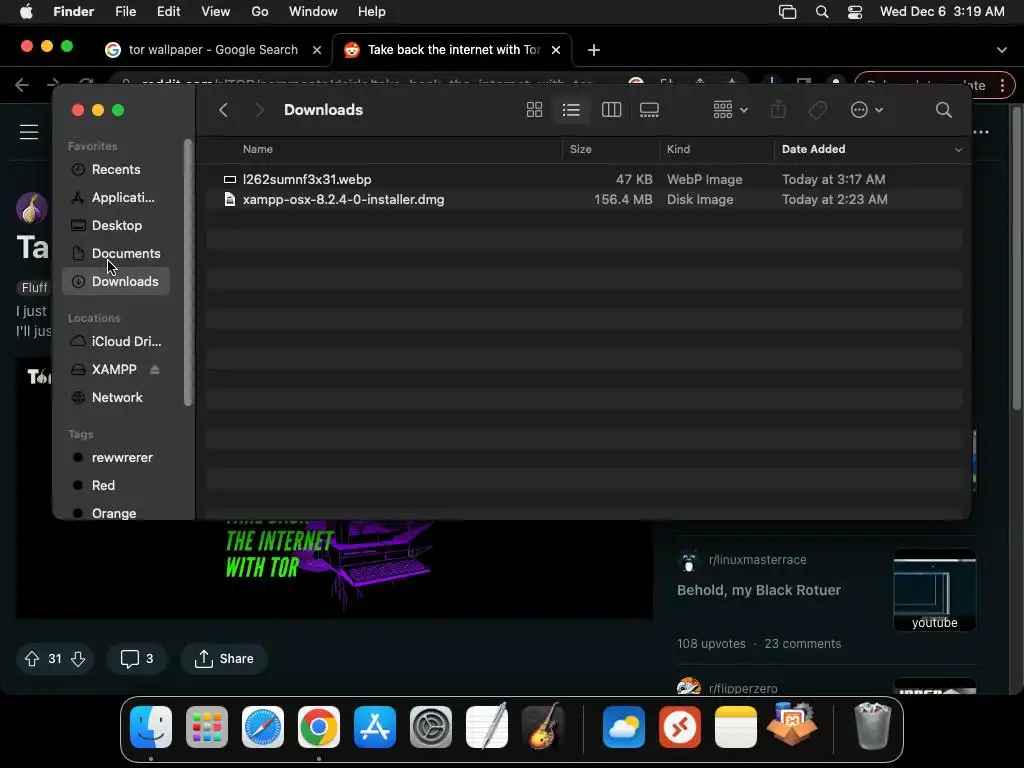Switch Finder to column view
This screenshot has width=1024, height=768.
pos(611,110)
